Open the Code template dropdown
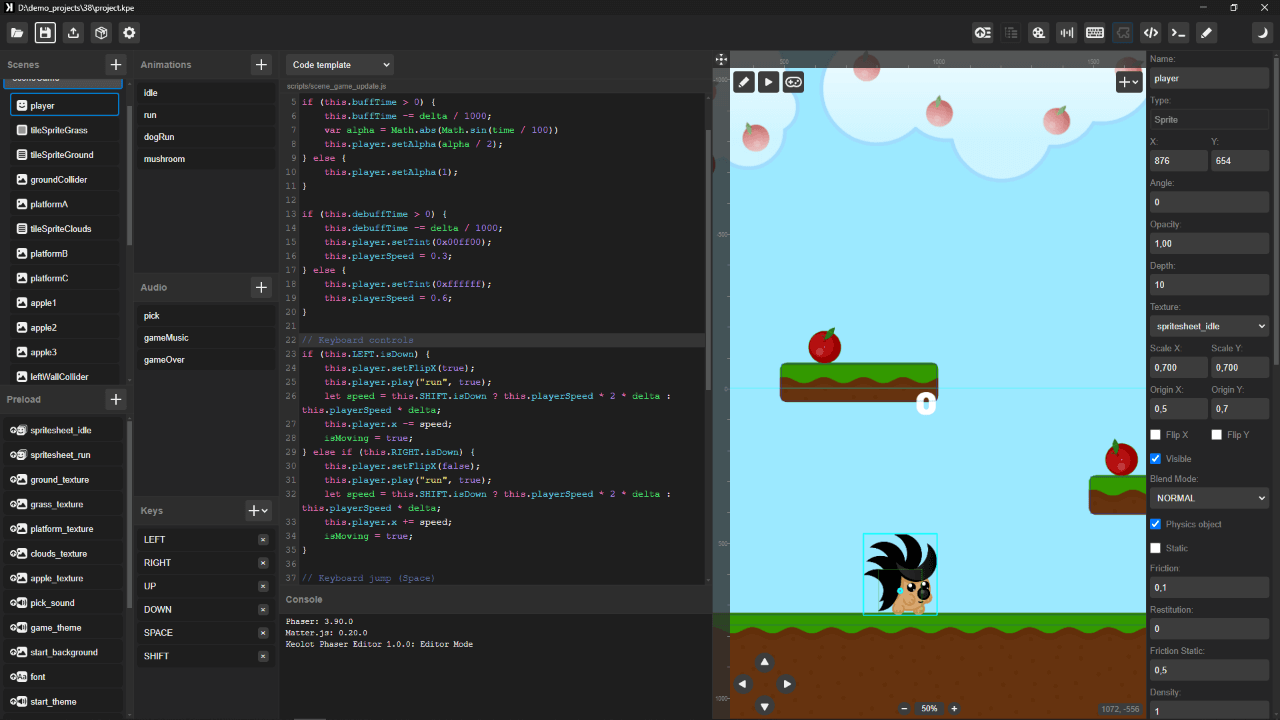 [340, 65]
